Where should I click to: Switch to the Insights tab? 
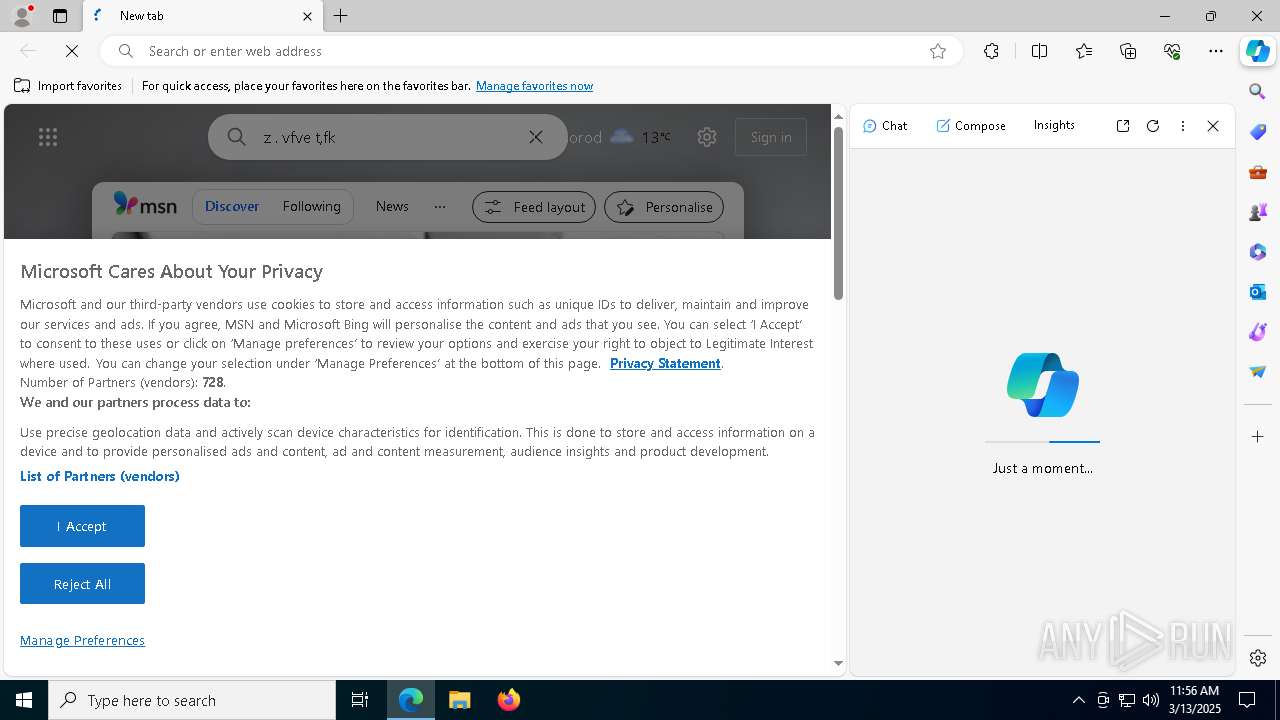pyautogui.click(x=1054, y=125)
